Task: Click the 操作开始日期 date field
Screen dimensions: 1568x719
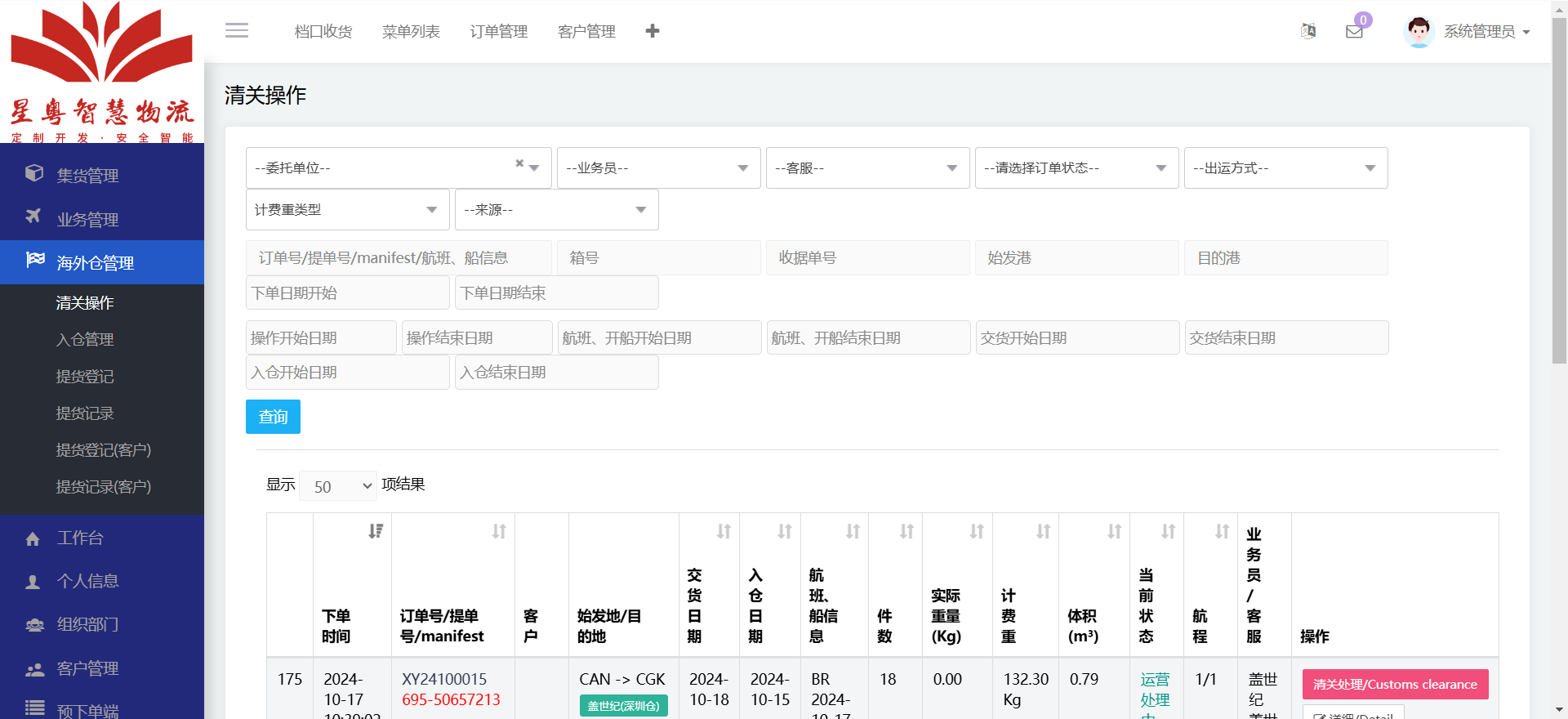Action: [x=321, y=337]
